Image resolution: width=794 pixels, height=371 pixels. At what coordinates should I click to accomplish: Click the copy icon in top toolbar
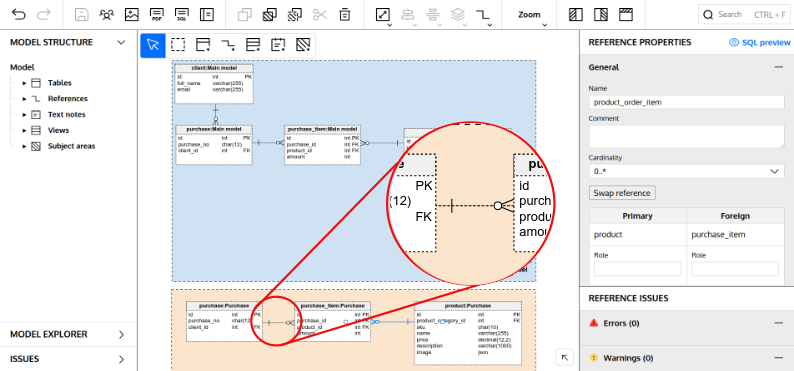pos(245,15)
